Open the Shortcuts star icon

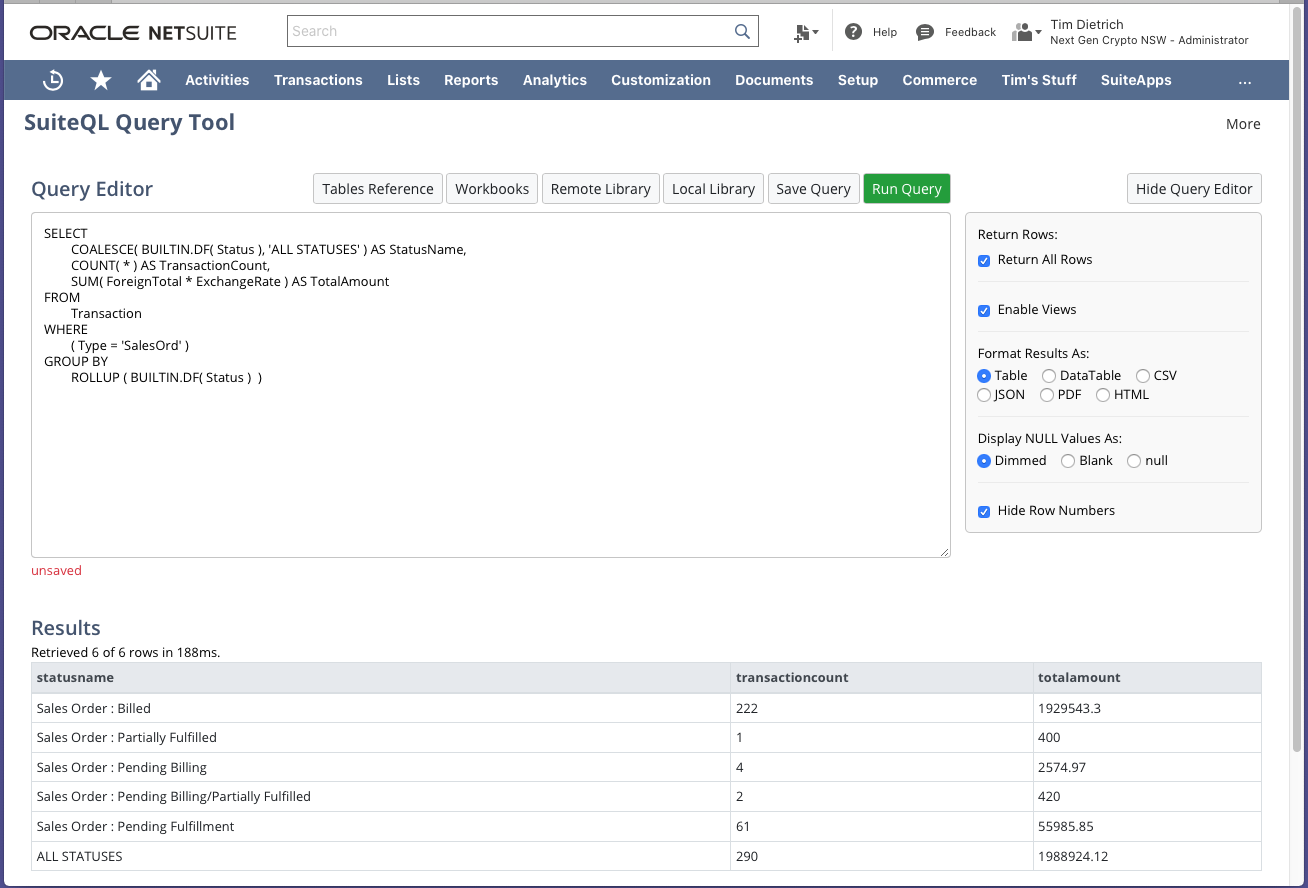click(101, 80)
